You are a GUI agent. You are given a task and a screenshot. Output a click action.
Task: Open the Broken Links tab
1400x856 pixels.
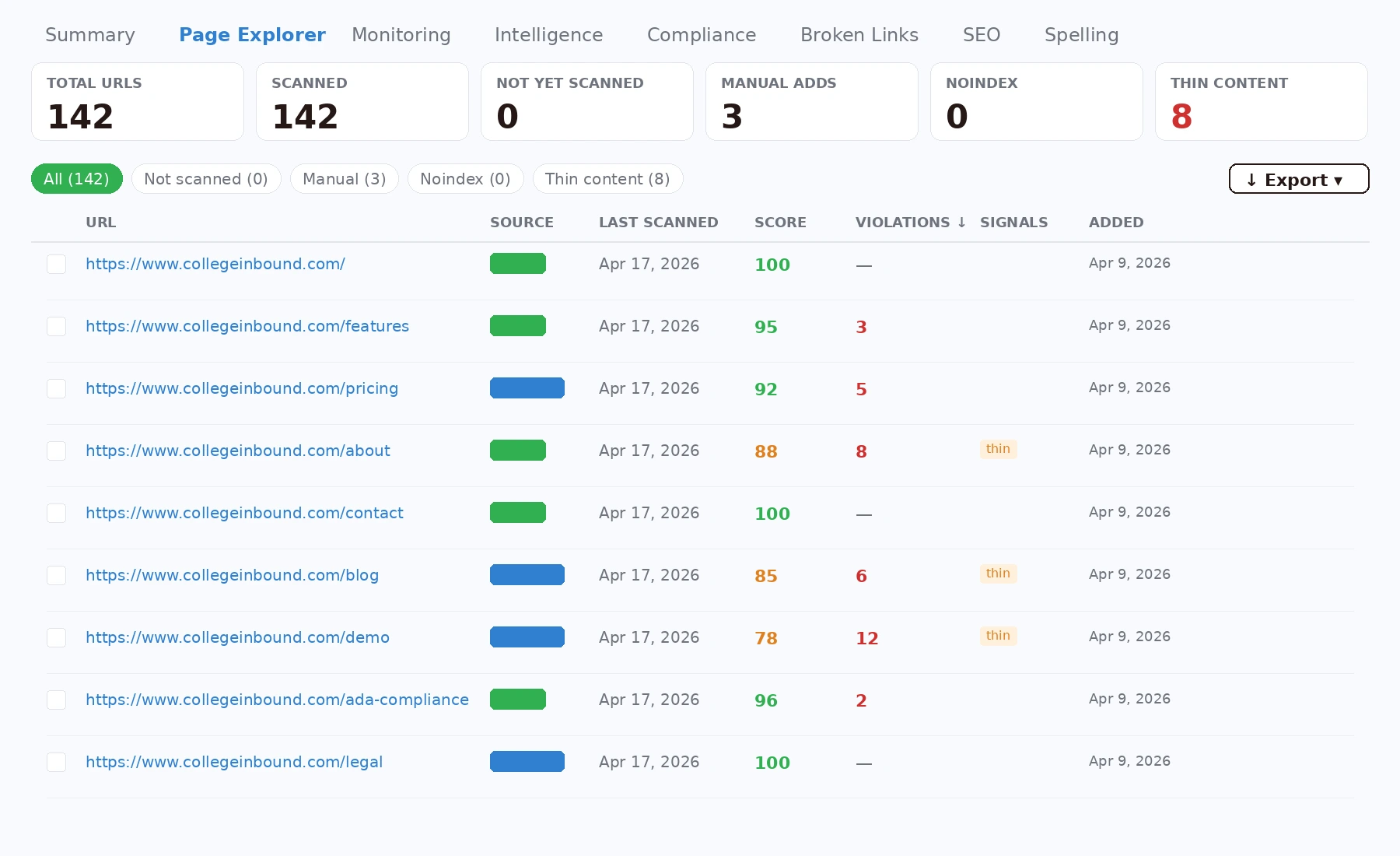coord(859,35)
